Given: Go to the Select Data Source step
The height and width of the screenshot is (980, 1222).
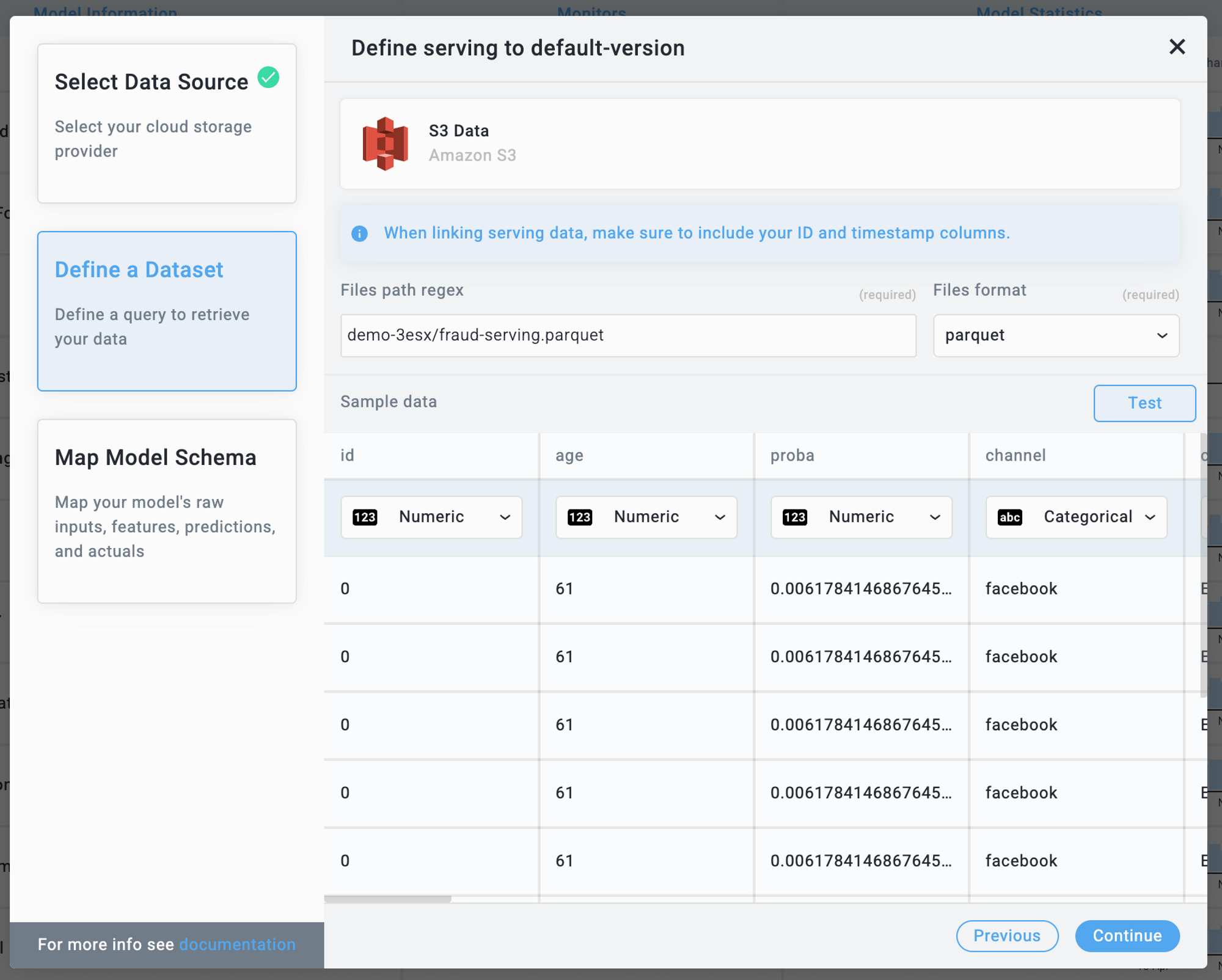Looking at the screenshot, I should 167,123.
